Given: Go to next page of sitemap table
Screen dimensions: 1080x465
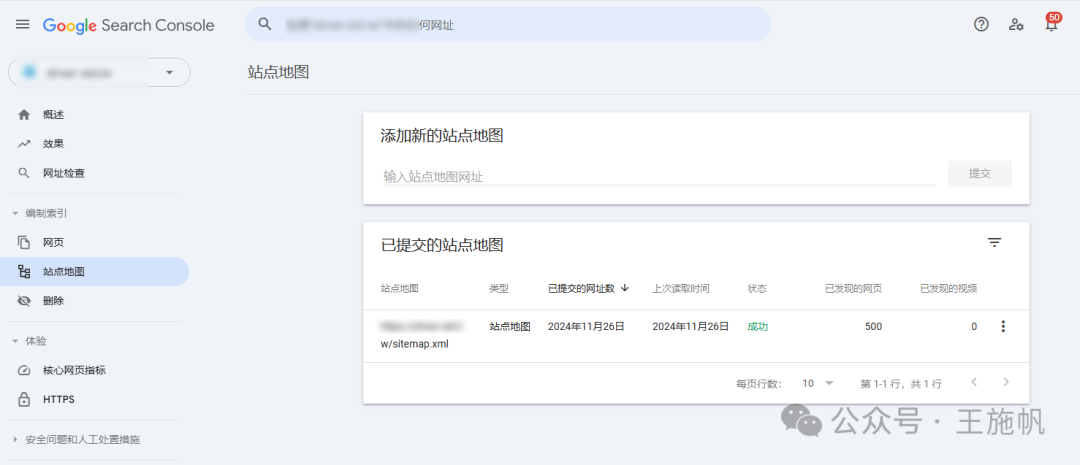Looking at the screenshot, I should click(1006, 382).
